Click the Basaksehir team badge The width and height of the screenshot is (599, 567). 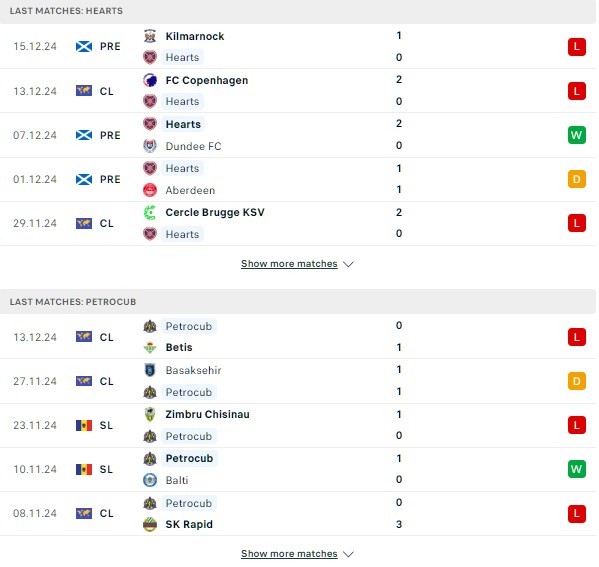click(150, 370)
